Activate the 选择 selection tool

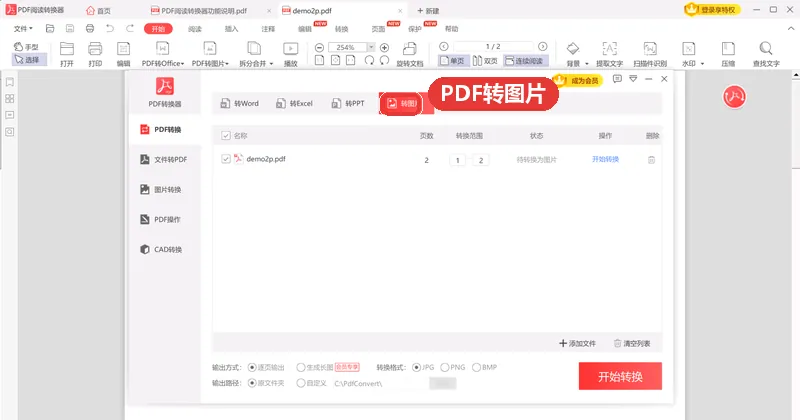click(29, 60)
